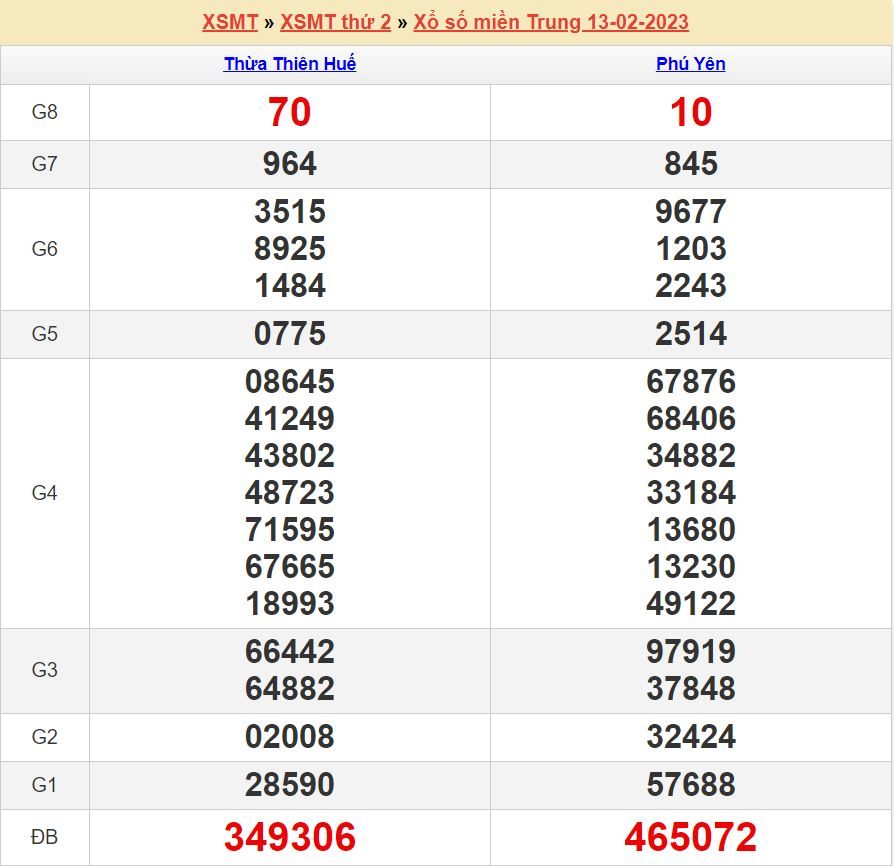Select the G6 row label
Viewport: 894px width, 866px height.
click(x=44, y=249)
